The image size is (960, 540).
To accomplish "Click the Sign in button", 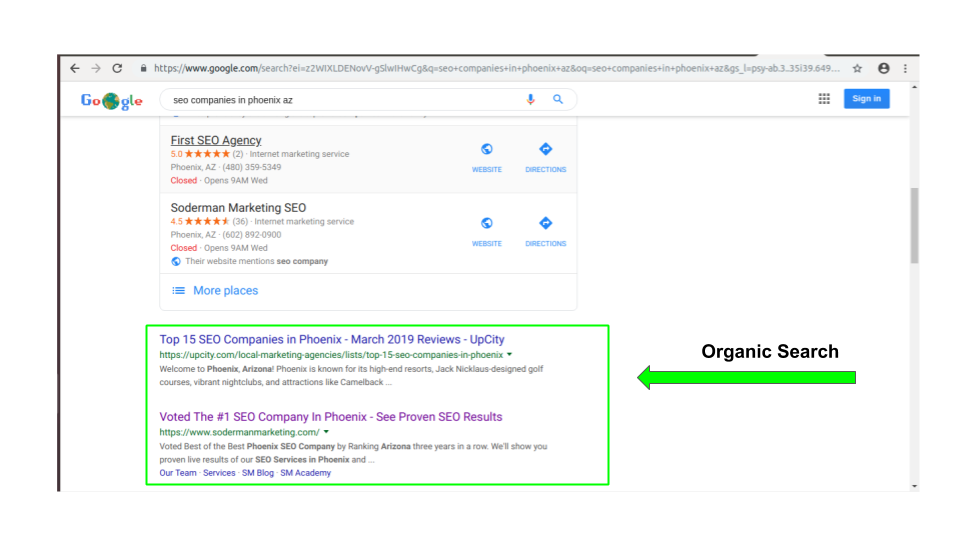I will click(x=866, y=99).
